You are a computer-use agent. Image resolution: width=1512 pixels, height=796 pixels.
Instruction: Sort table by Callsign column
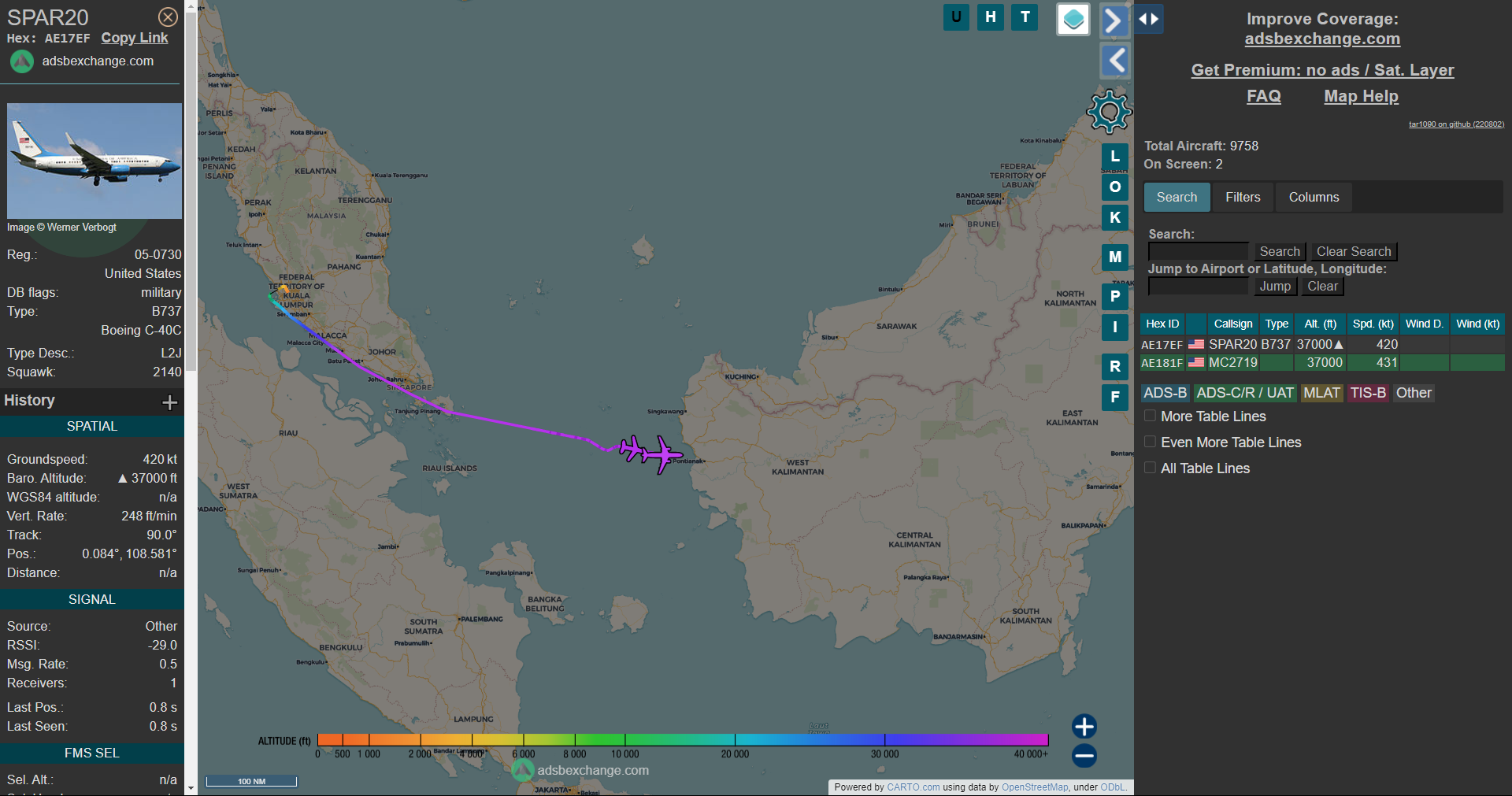(x=1232, y=324)
